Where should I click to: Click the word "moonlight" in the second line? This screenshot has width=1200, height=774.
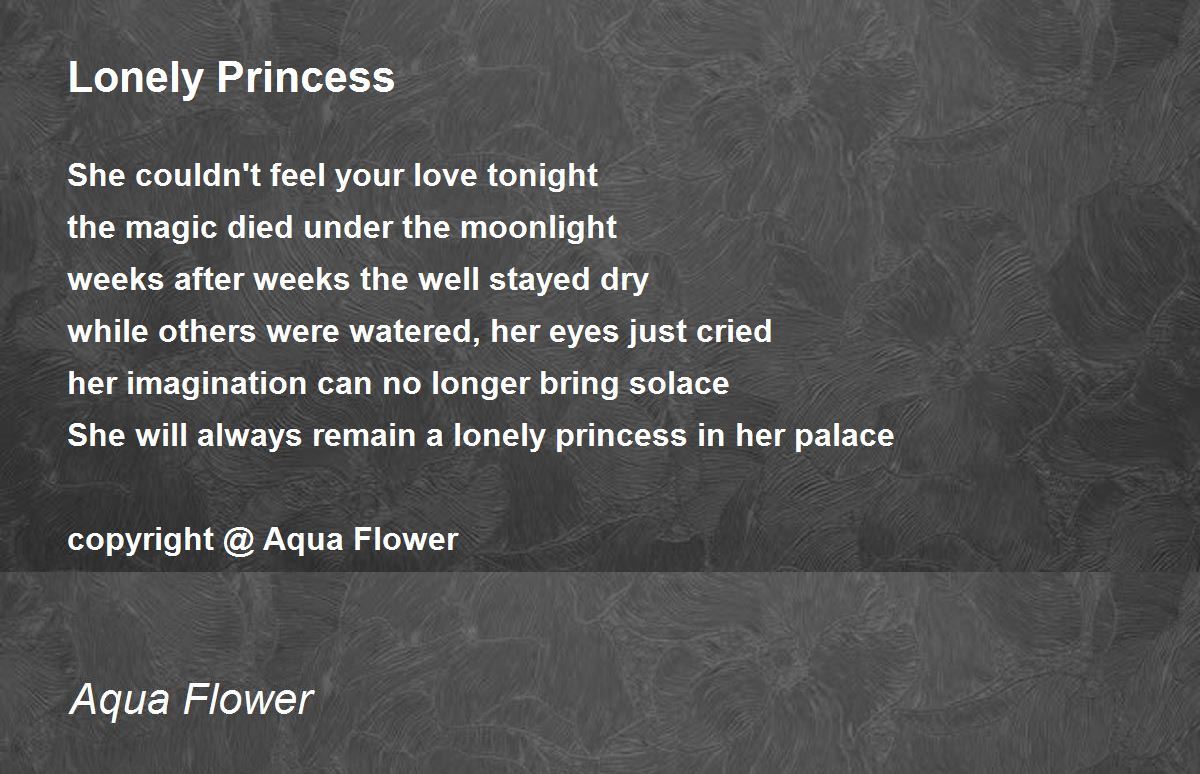click(x=538, y=228)
